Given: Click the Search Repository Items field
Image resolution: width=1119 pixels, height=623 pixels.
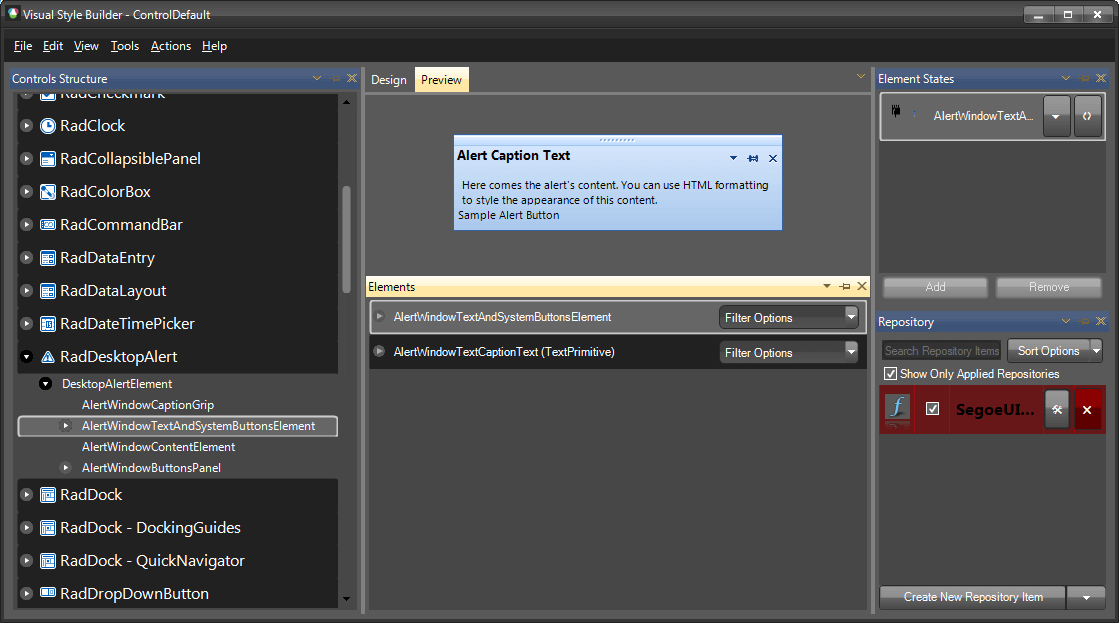Looking at the screenshot, I should (x=941, y=350).
